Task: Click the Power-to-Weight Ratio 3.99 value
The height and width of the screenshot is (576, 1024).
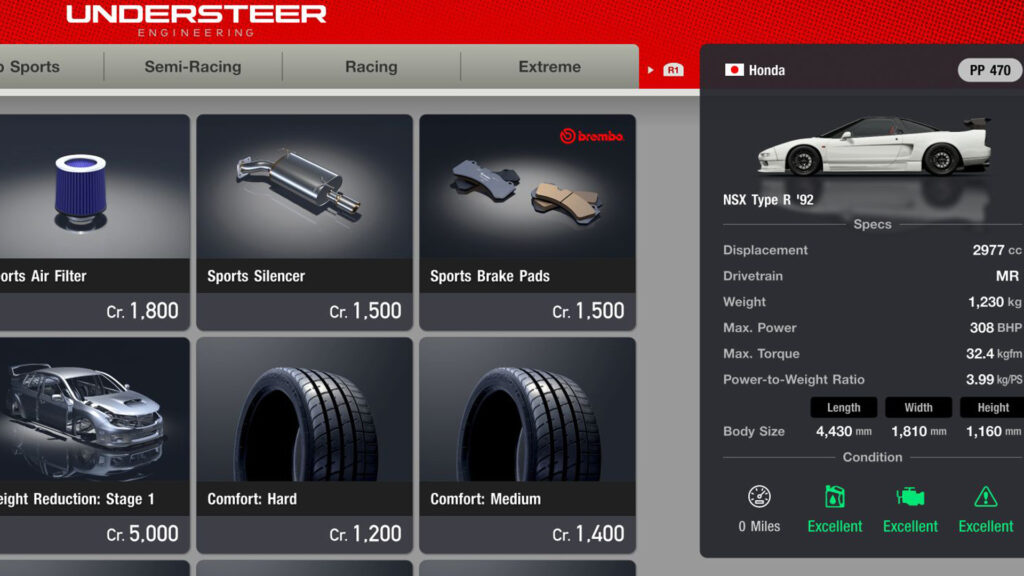Action: coord(994,379)
